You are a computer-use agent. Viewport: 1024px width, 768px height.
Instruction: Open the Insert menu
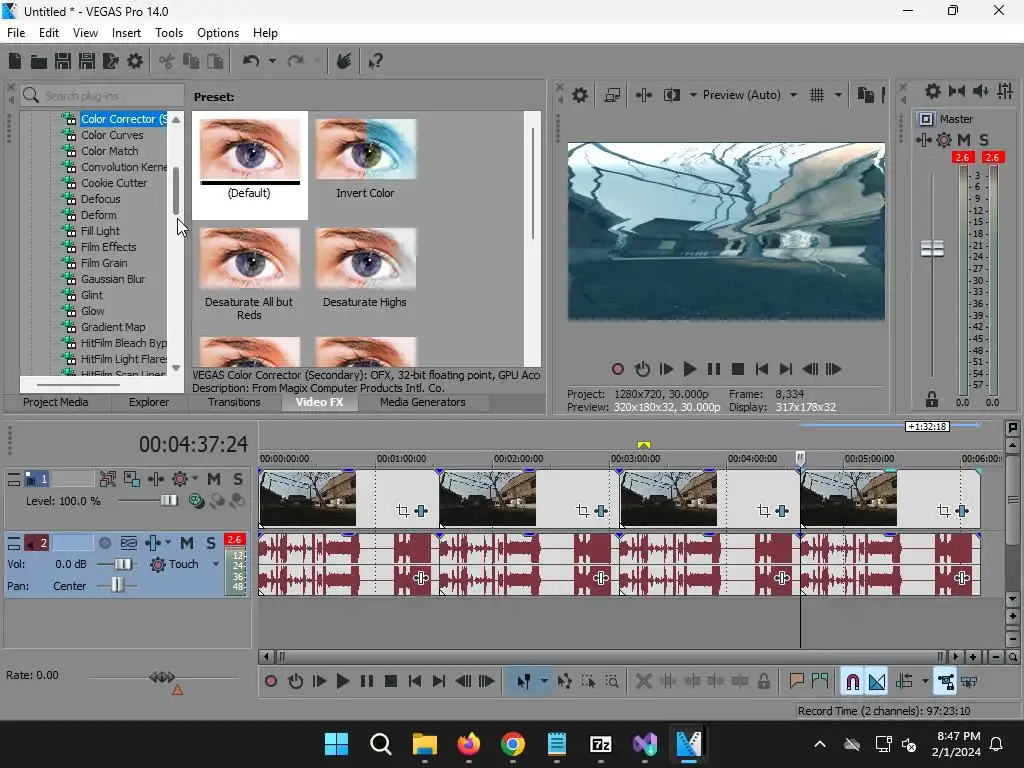coord(126,33)
